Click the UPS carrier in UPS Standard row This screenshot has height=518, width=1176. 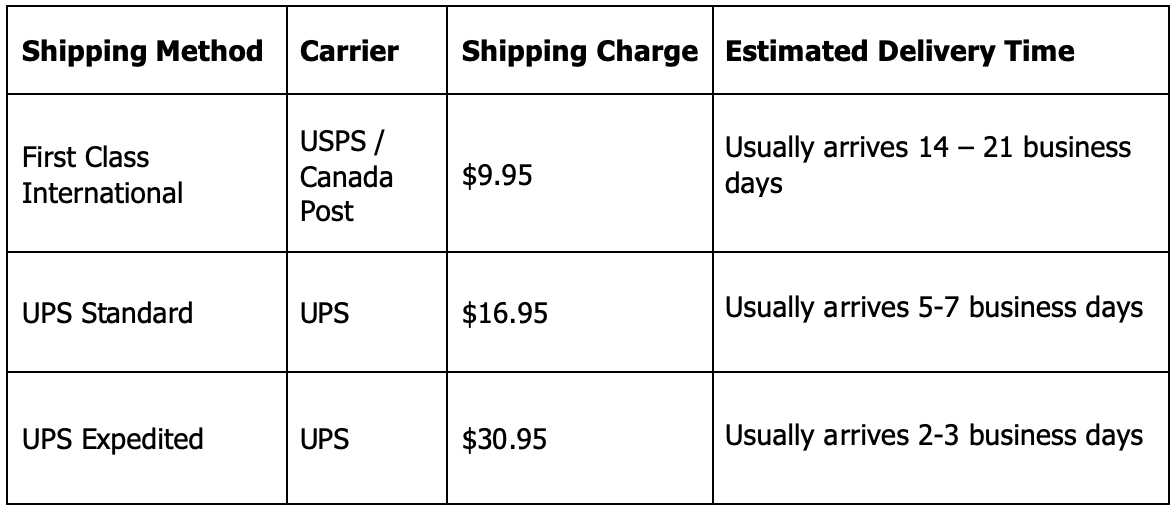[325, 314]
